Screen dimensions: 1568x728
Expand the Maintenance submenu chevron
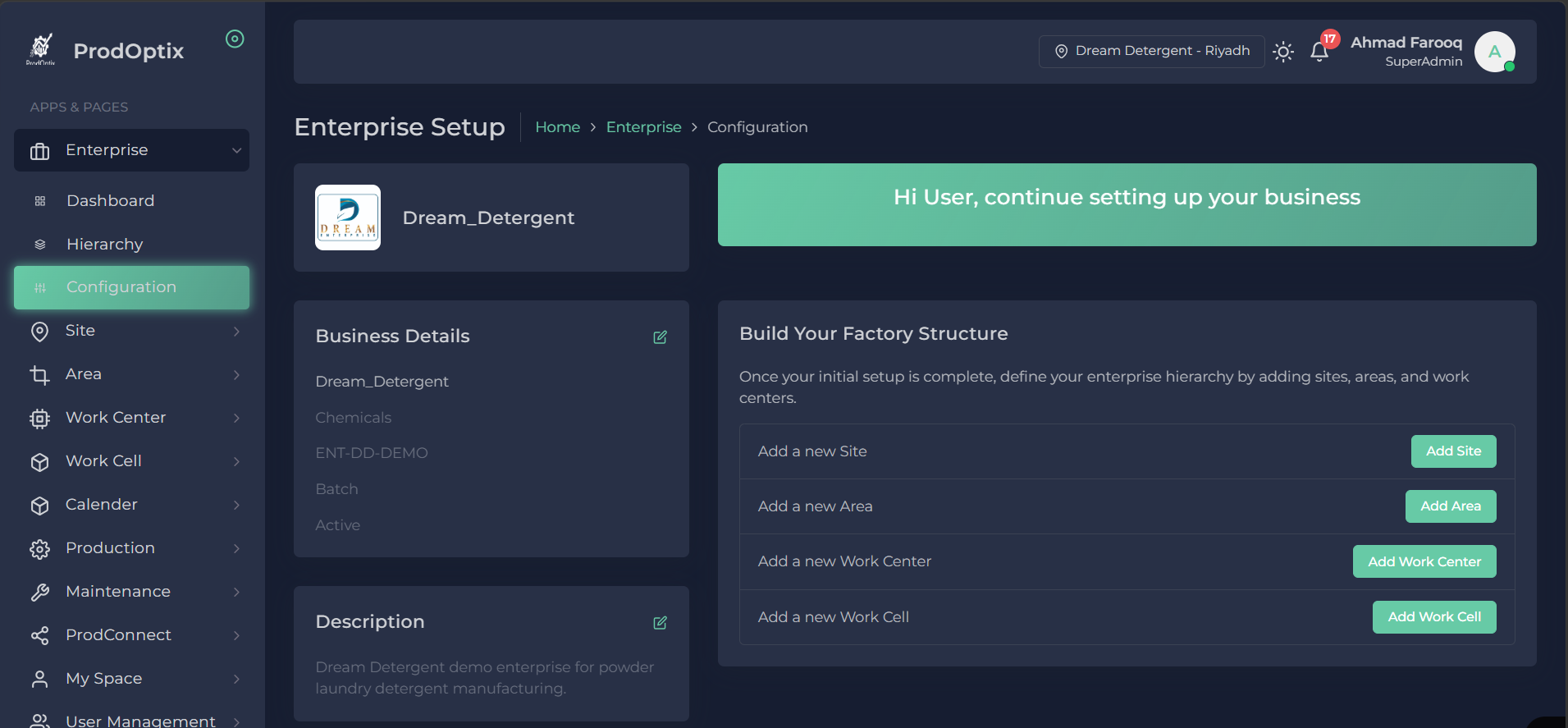coord(236,593)
